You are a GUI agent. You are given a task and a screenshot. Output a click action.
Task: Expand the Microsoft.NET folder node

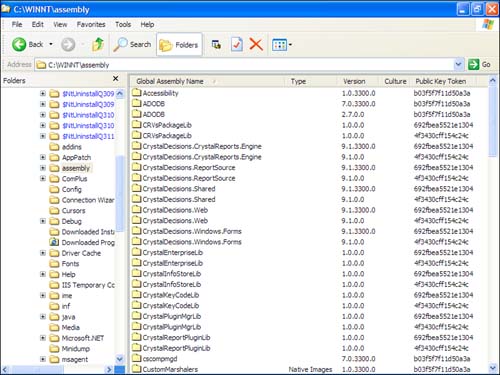[43, 338]
